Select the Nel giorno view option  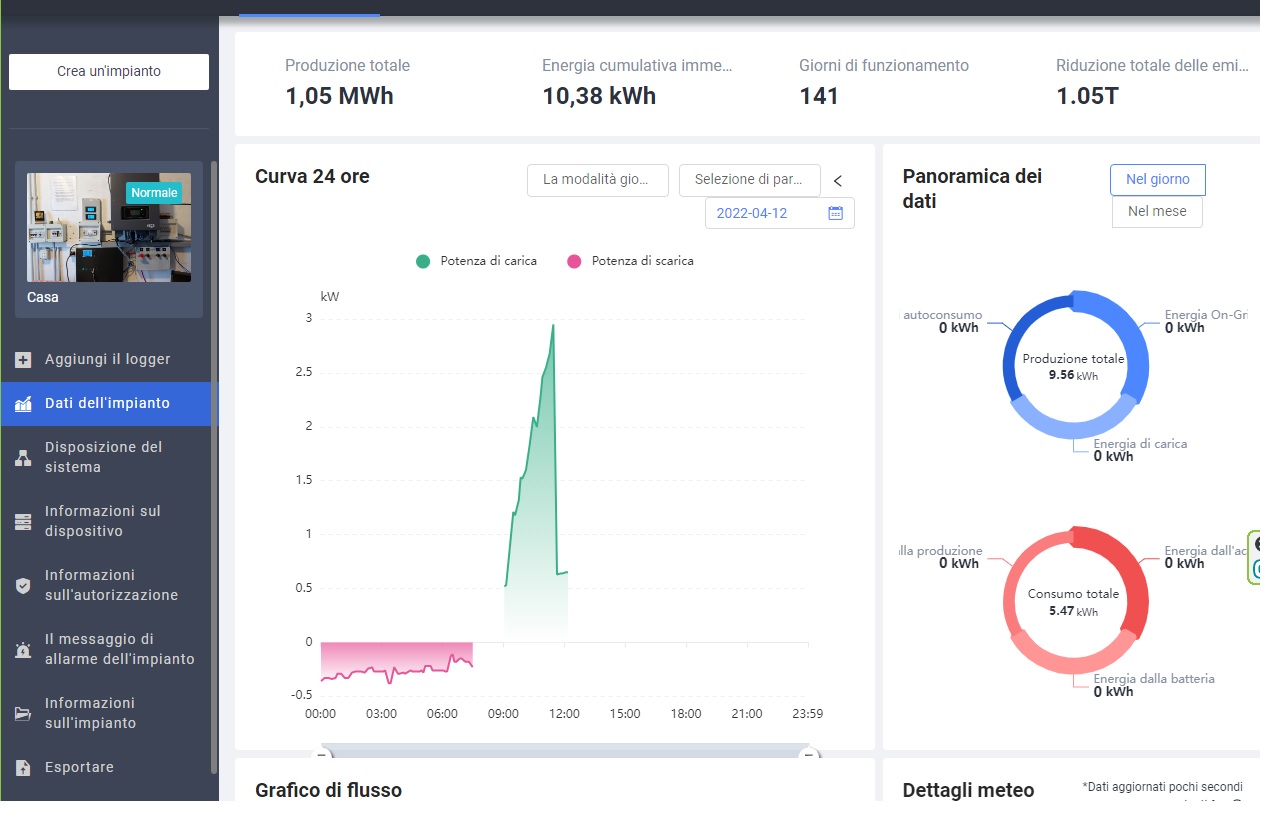coord(1157,180)
